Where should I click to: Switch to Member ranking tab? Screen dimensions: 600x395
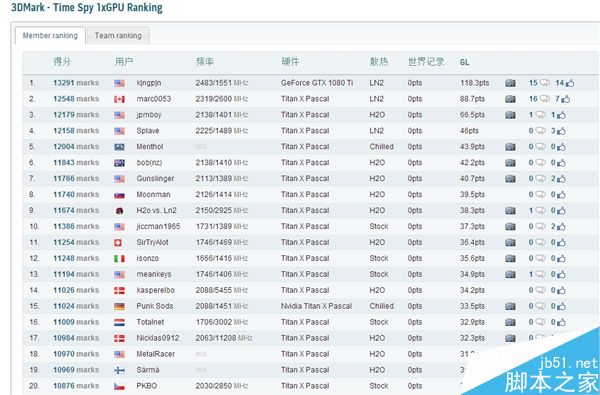(50, 36)
